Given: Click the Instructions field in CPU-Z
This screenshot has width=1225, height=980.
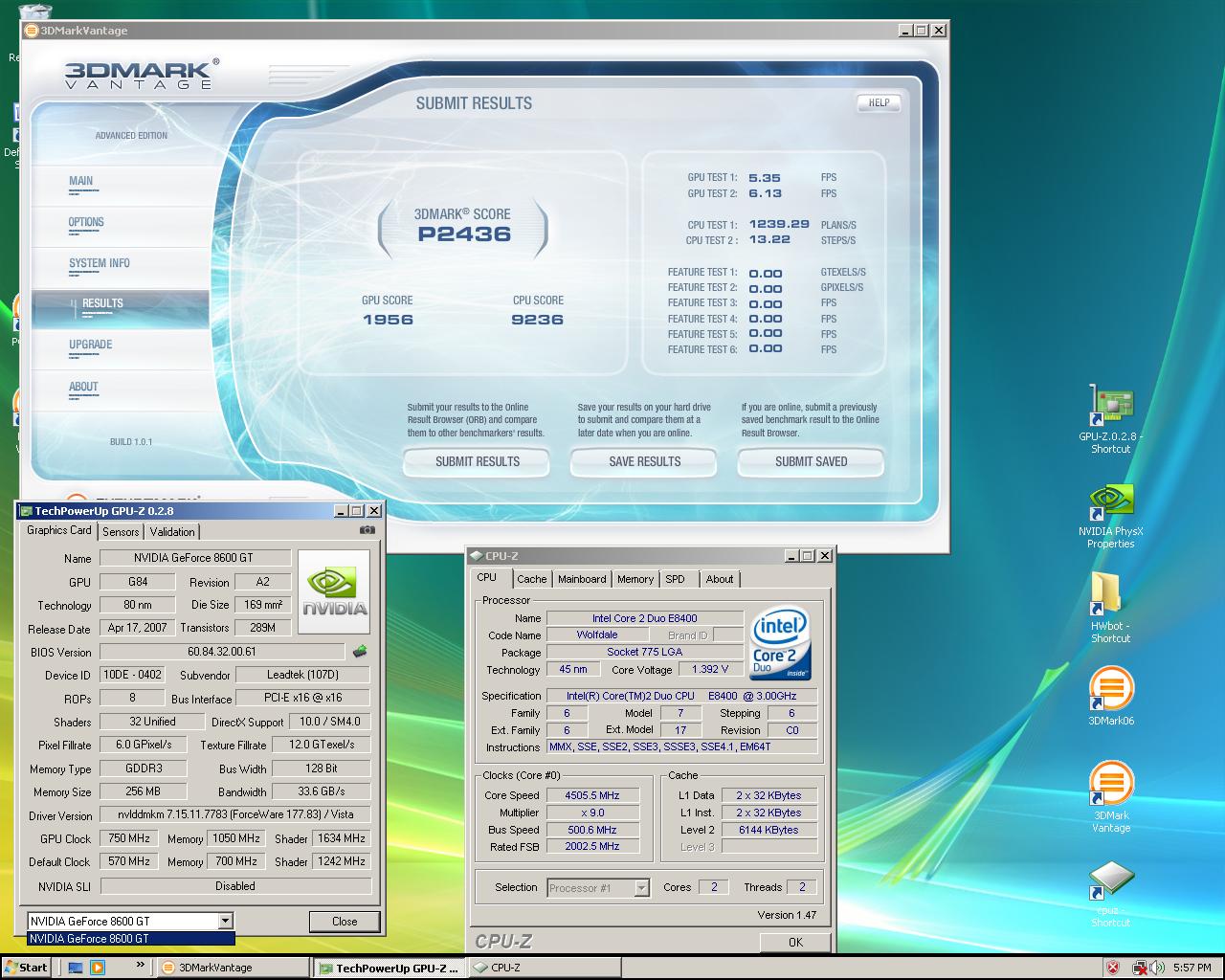Looking at the screenshot, I should [x=682, y=746].
